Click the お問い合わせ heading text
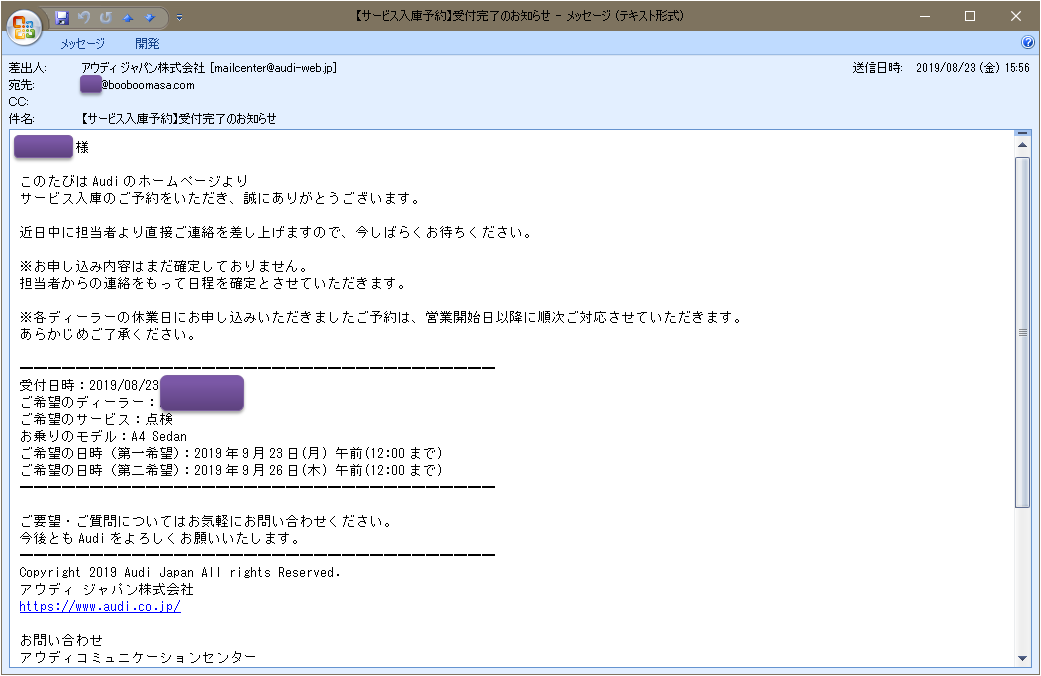The height and width of the screenshot is (676, 1041). click(61, 640)
